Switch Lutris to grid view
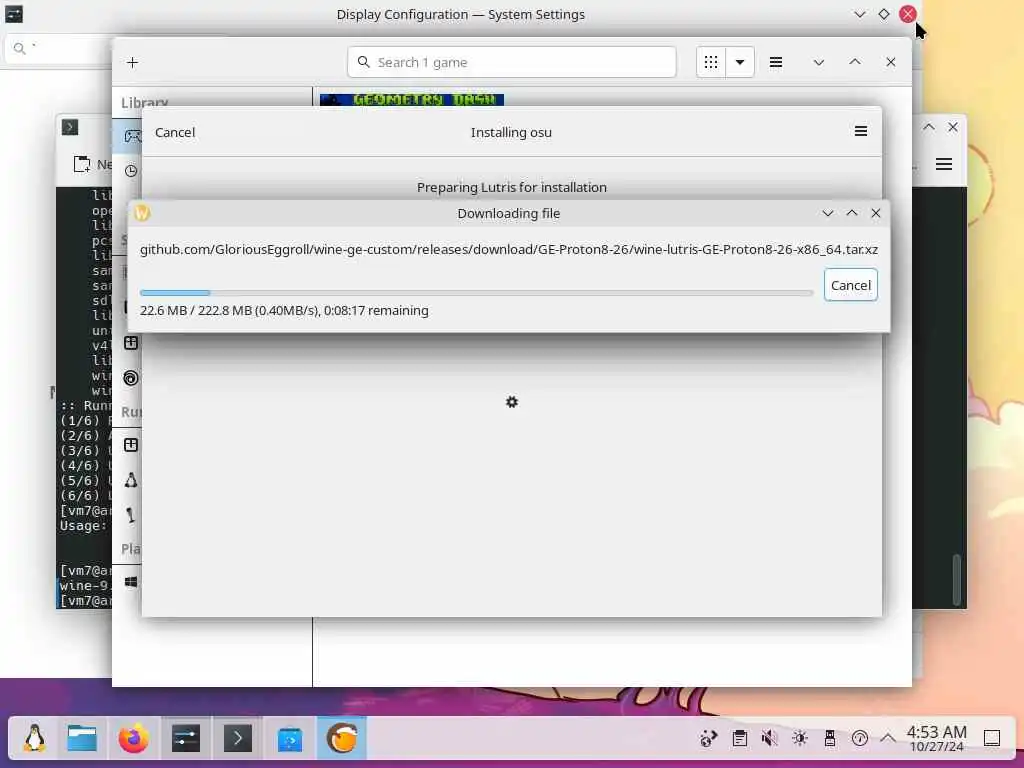The image size is (1024, 768). [x=711, y=63]
